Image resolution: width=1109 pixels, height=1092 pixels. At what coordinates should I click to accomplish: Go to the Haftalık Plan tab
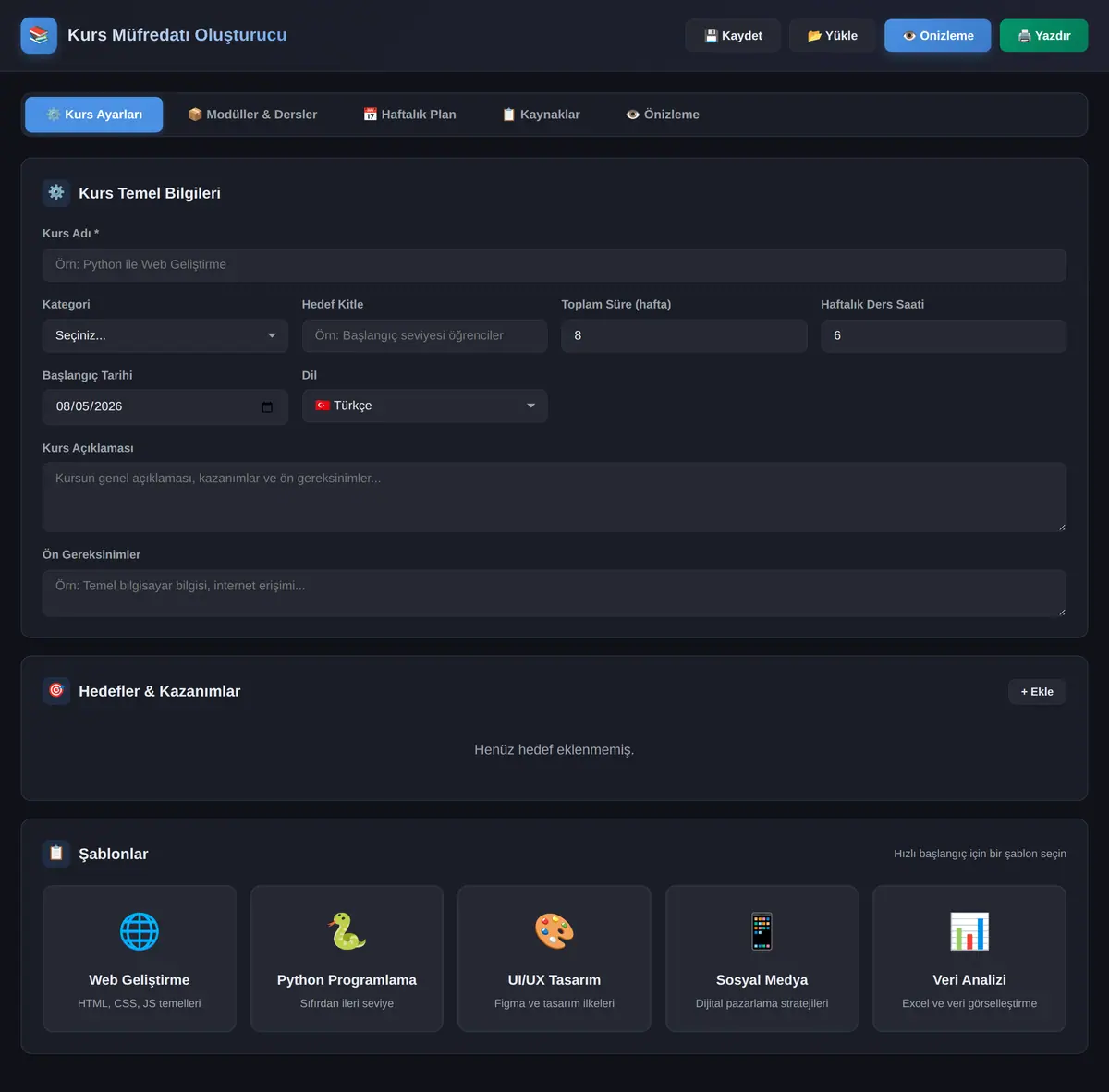(x=409, y=115)
